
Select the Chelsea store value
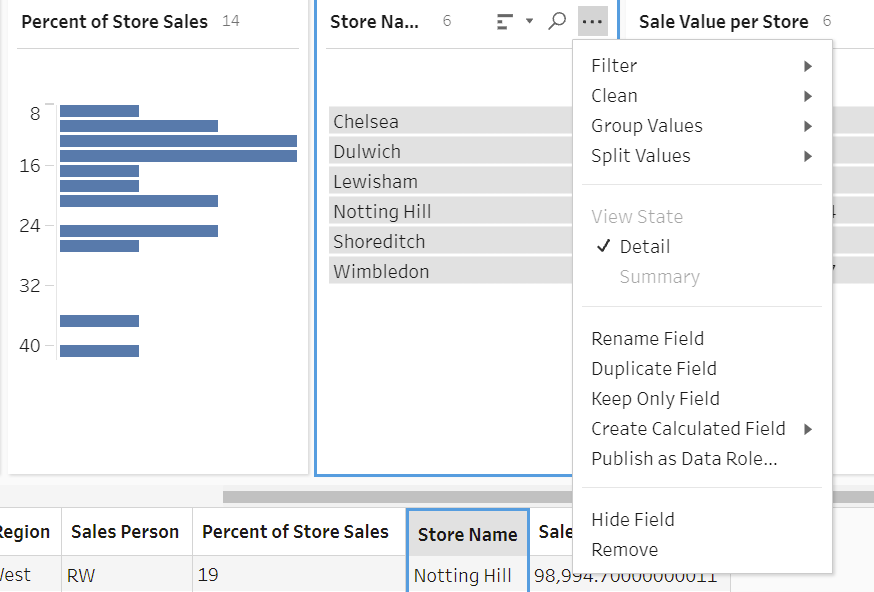[x=366, y=122]
